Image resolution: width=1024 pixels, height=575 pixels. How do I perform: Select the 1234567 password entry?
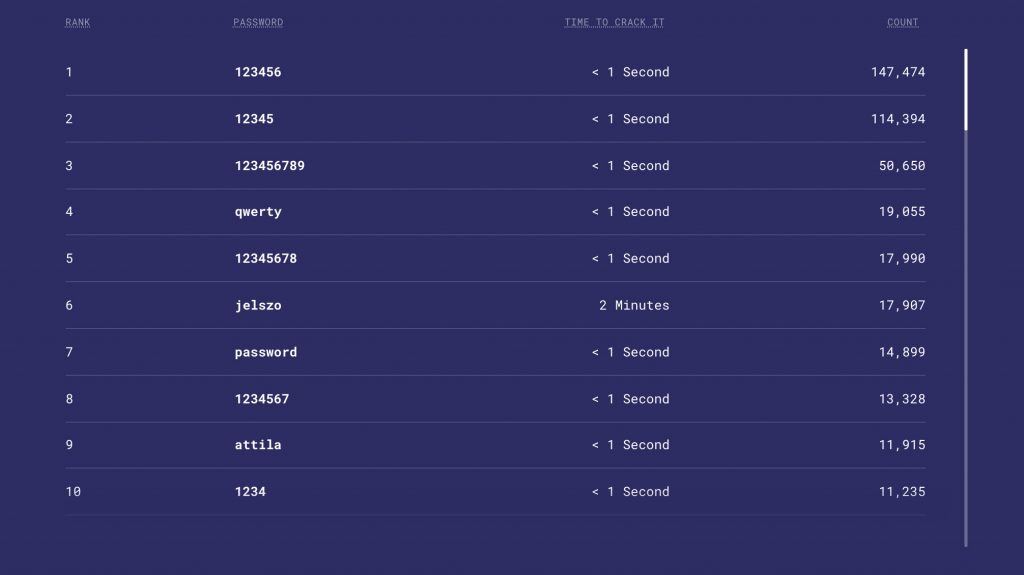[x=262, y=399]
